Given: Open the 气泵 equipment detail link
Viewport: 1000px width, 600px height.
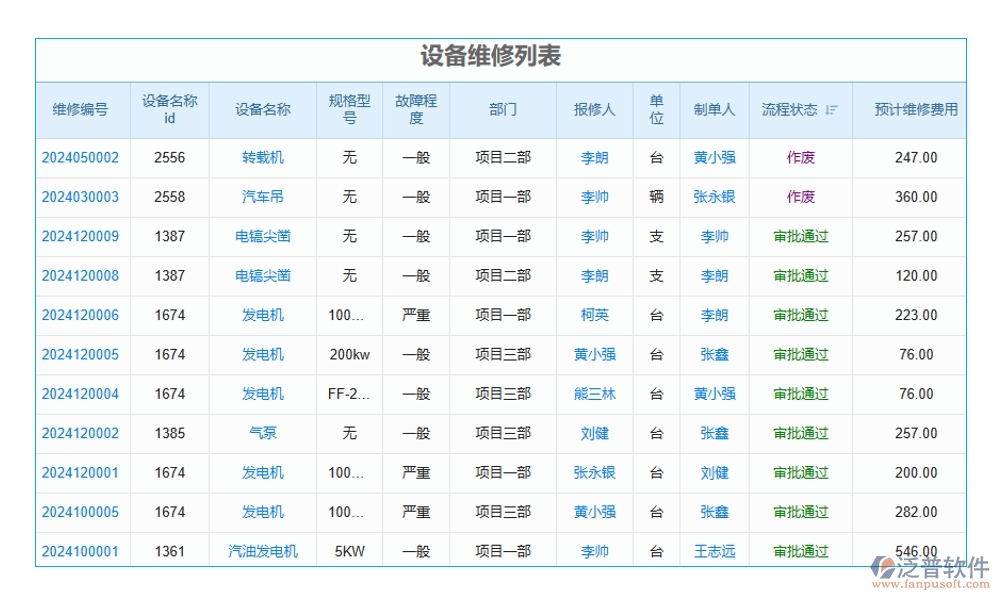Looking at the screenshot, I should [262, 433].
